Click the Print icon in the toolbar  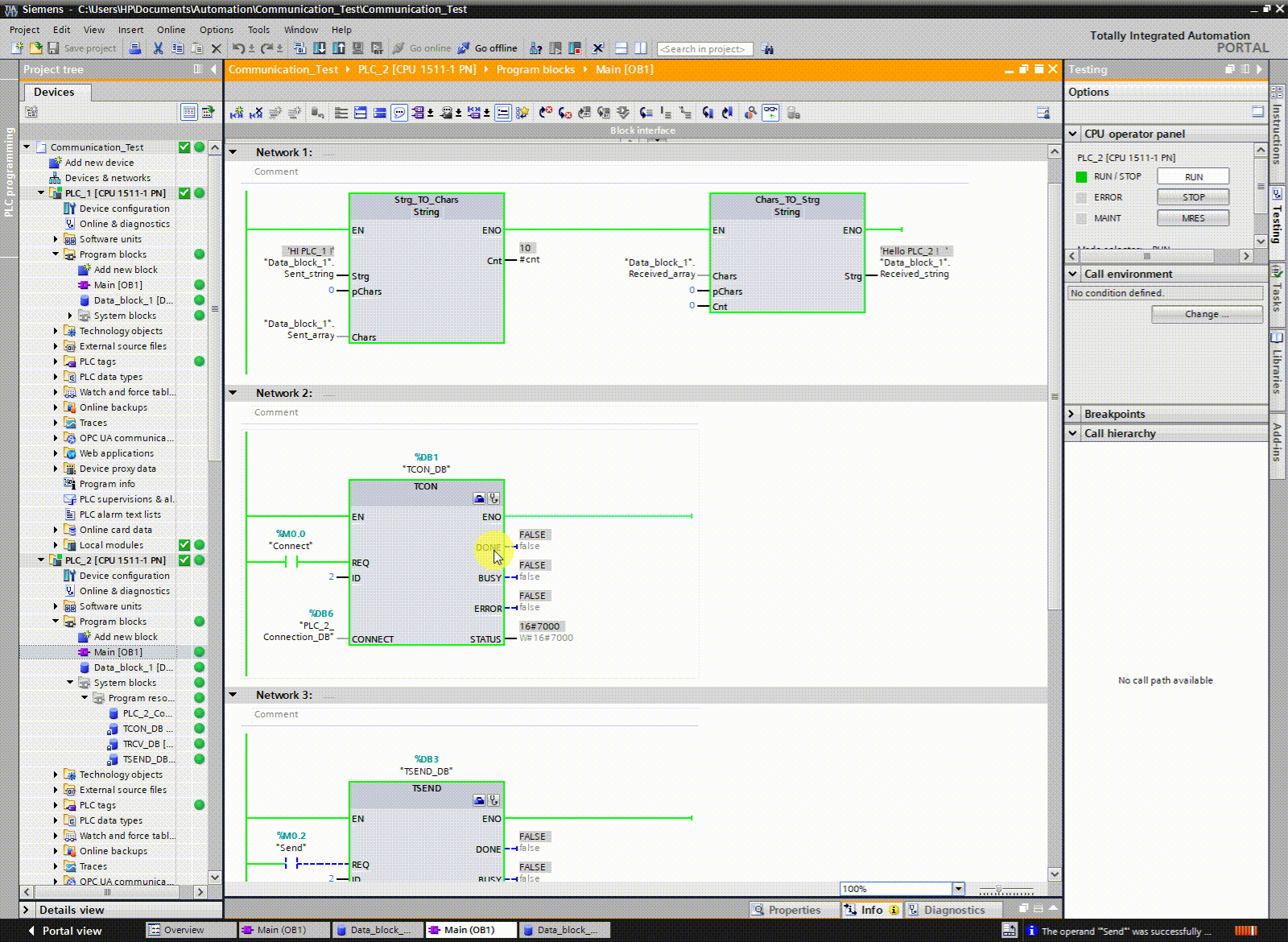135,48
